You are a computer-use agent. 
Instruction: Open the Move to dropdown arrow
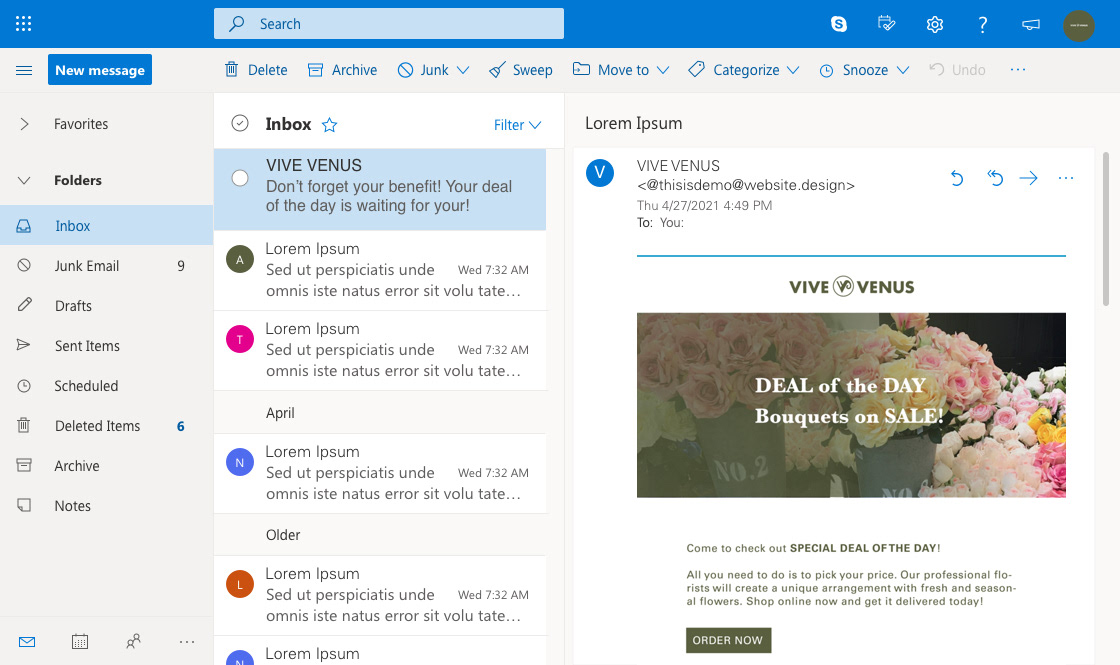pyautogui.click(x=663, y=70)
